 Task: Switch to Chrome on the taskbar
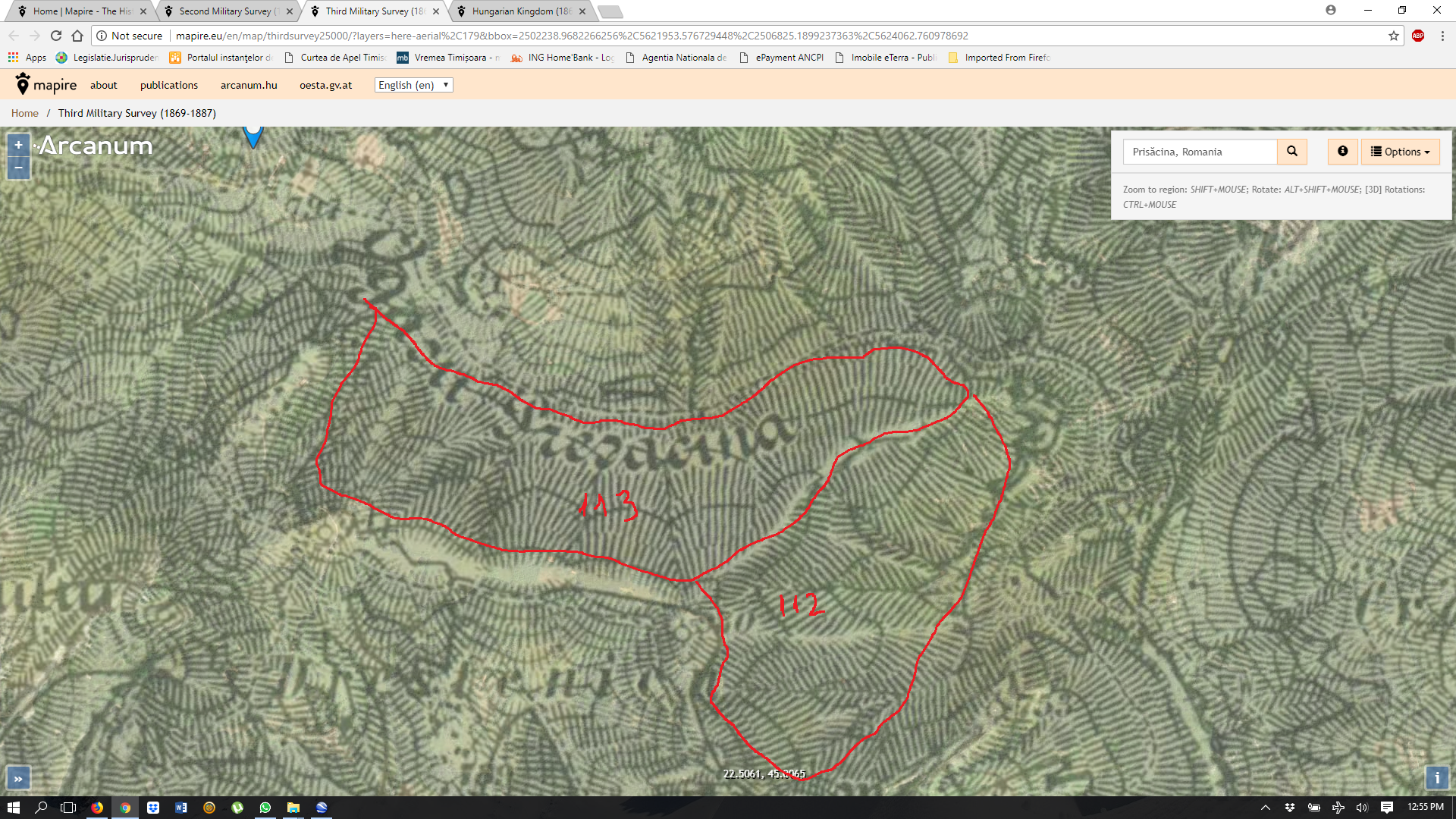click(125, 808)
